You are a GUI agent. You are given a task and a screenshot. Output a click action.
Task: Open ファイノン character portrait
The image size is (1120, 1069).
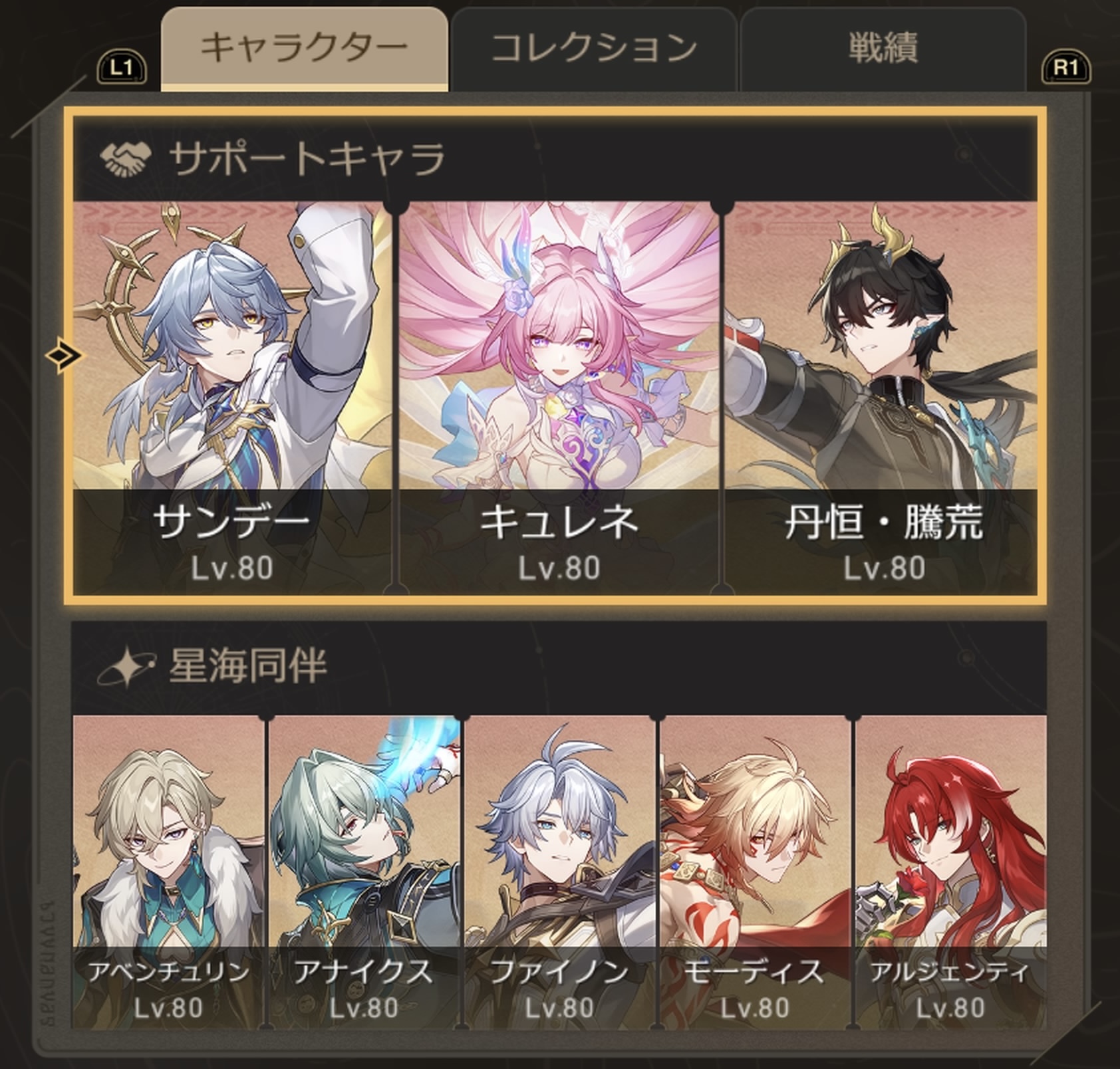click(559, 872)
